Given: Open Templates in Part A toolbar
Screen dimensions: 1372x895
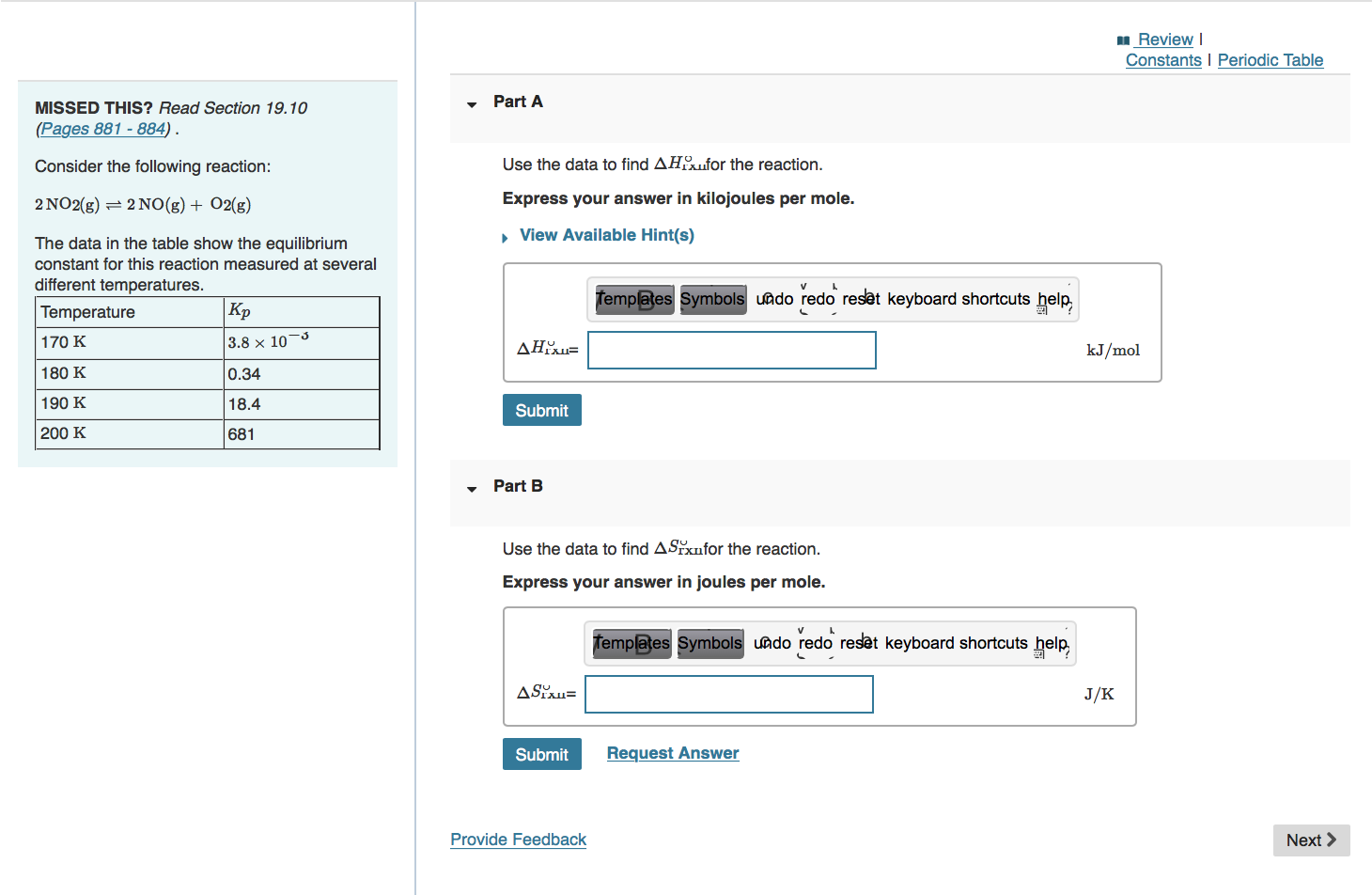Looking at the screenshot, I should point(634,299).
